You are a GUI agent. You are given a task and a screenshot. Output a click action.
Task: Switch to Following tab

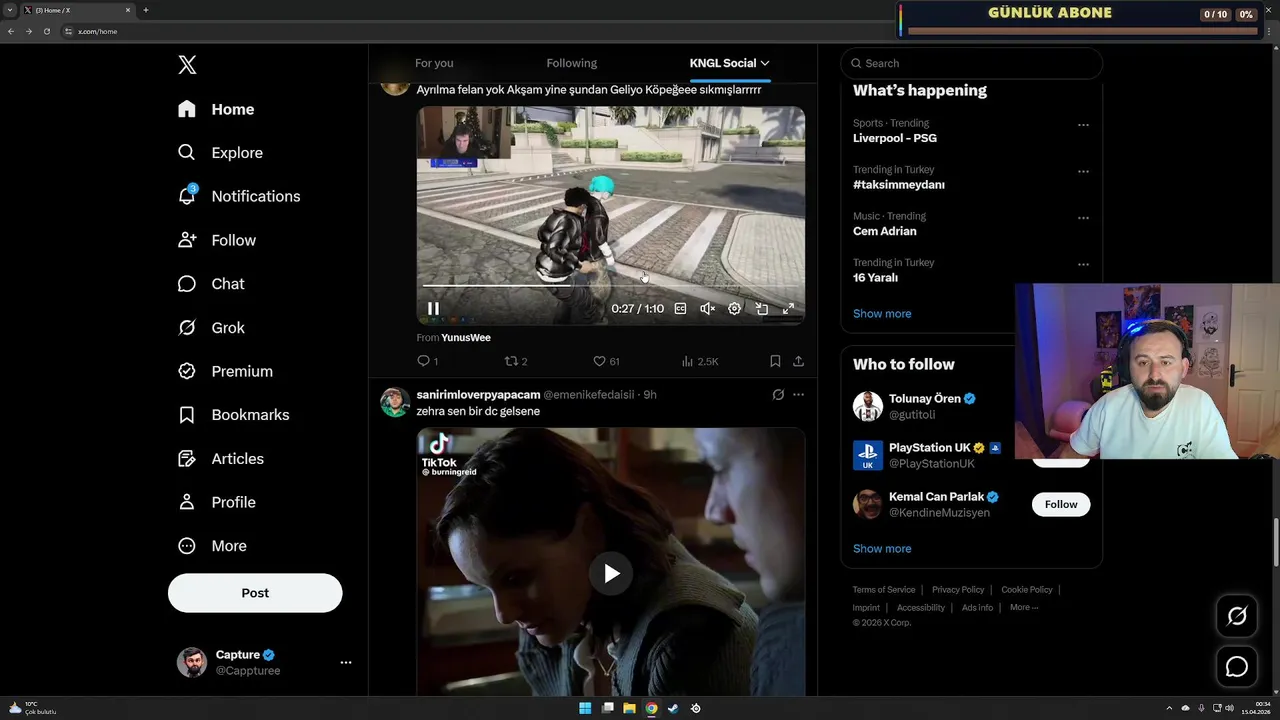[572, 63]
